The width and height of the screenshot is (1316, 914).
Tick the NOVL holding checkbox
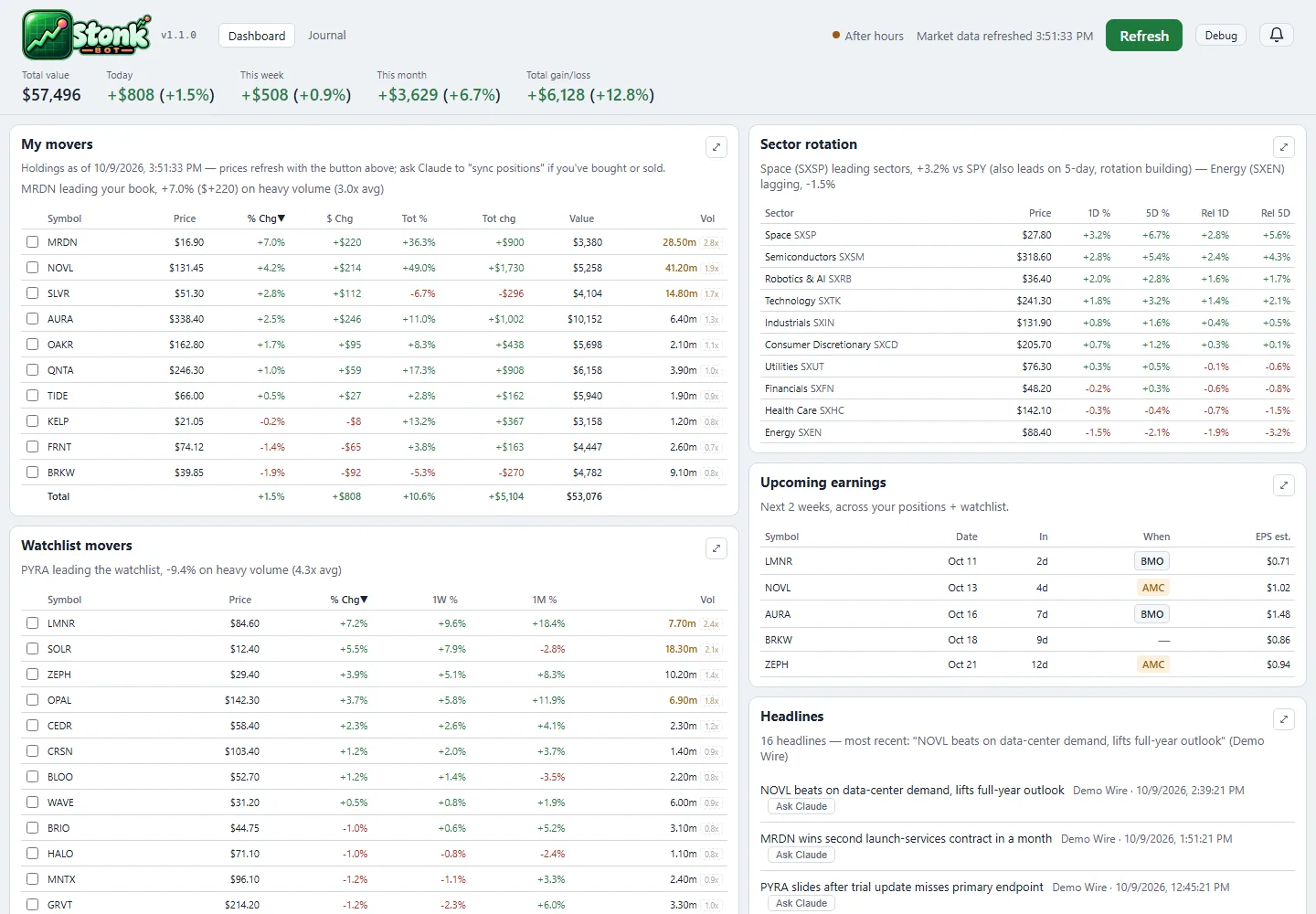pos(33,268)
